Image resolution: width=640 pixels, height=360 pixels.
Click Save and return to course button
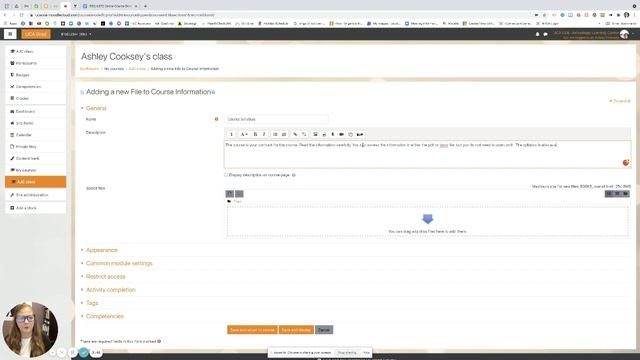click(x=252, y=330)
